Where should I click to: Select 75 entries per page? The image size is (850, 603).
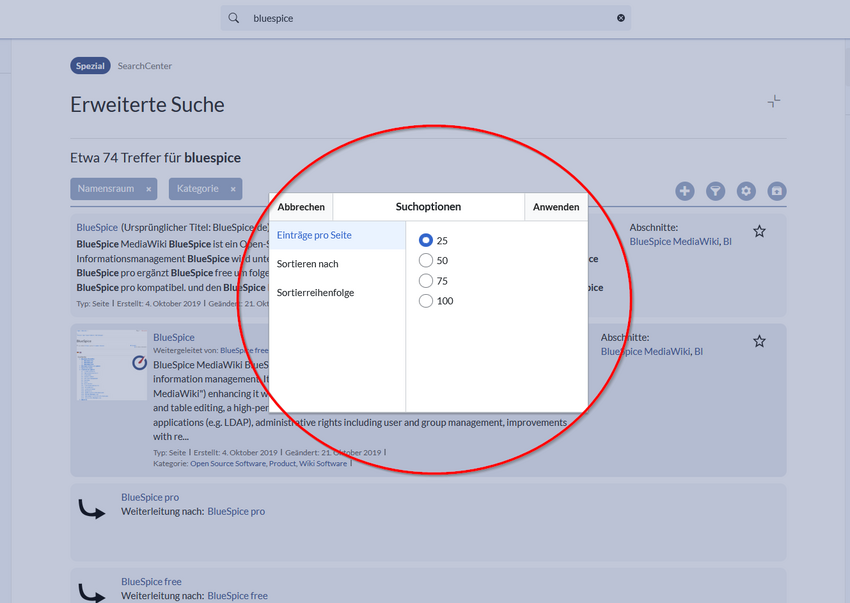(x=426, y=280)
